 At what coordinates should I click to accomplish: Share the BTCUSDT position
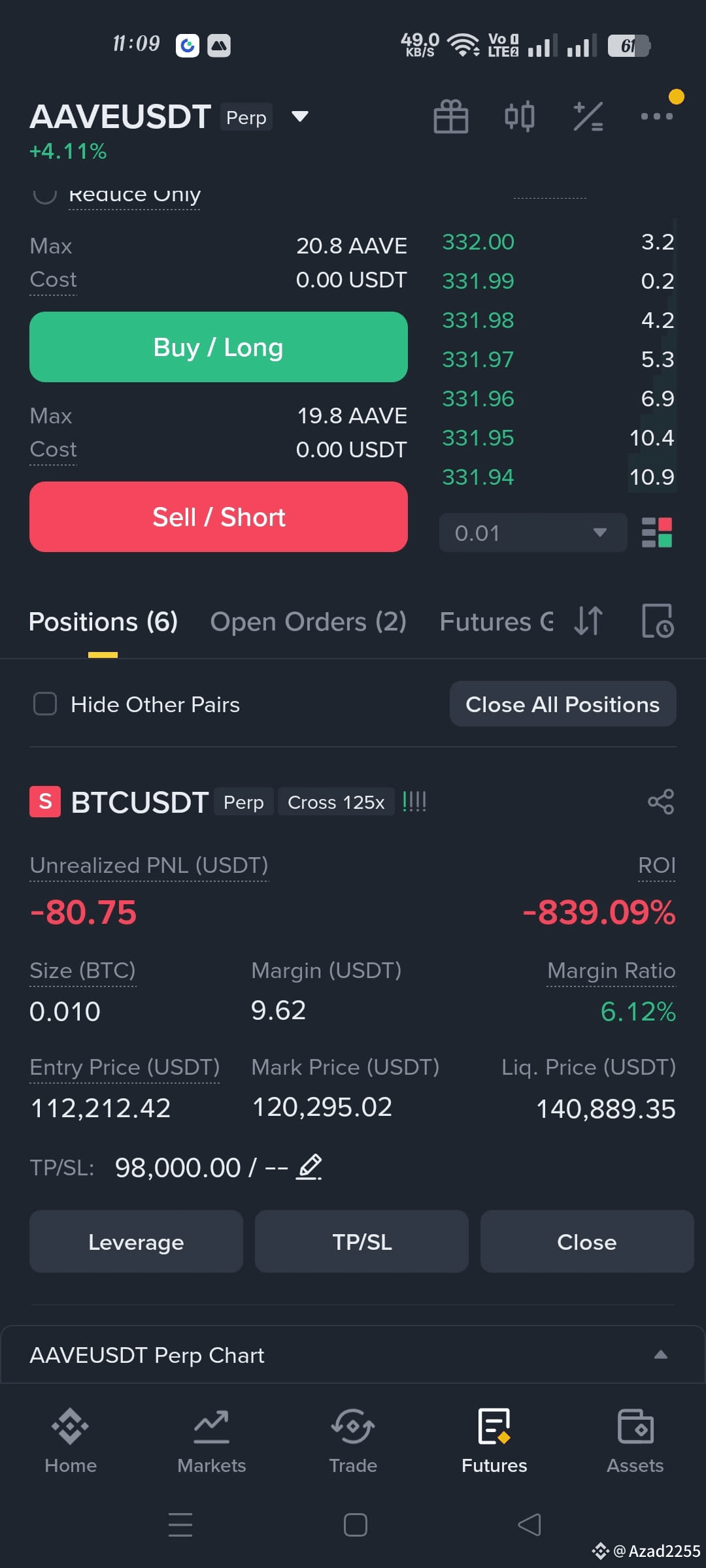(x=661, y=802)
